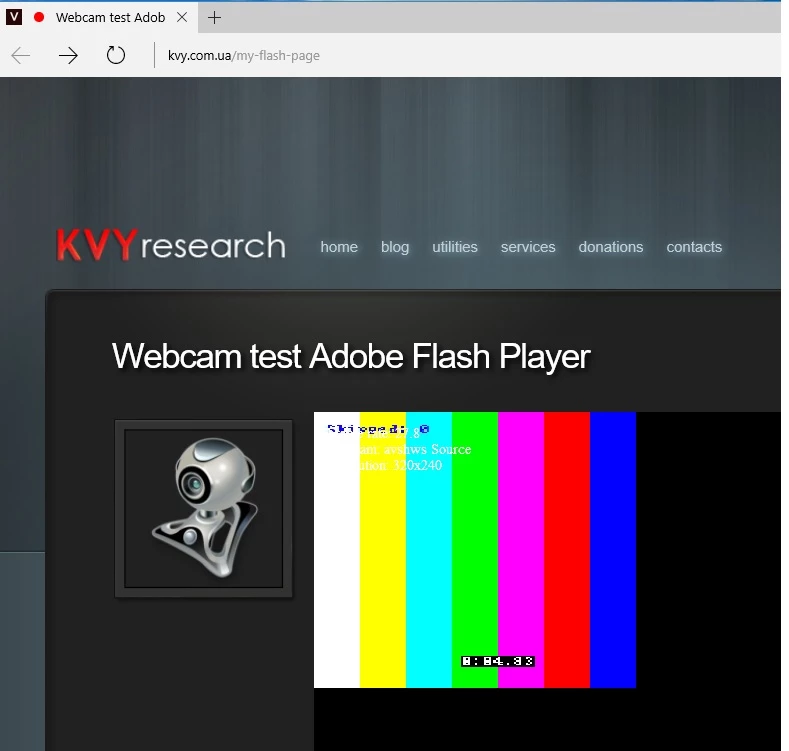Click the red color bar in video
This screenshot has width=789, height=751.
(x=567, y=550)
